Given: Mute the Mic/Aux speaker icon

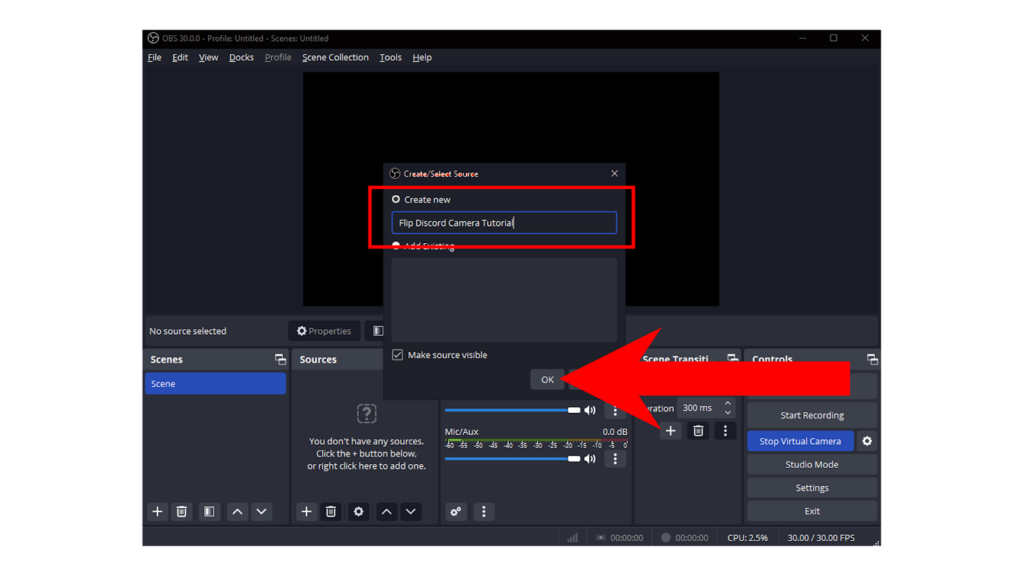Looking at the screenshot, I should coord(590,458).
